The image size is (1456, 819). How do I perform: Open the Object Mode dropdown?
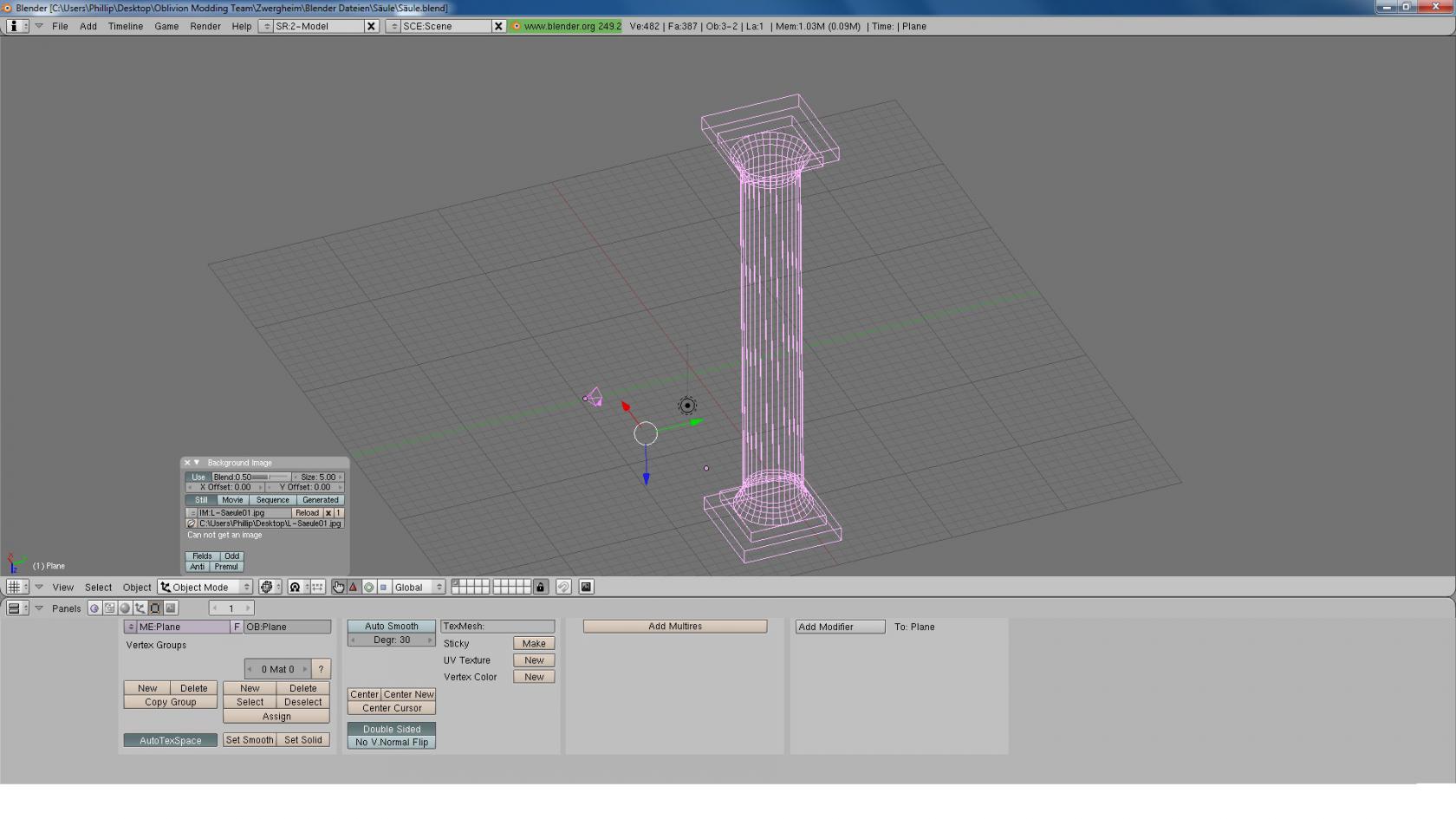[205, 588]
